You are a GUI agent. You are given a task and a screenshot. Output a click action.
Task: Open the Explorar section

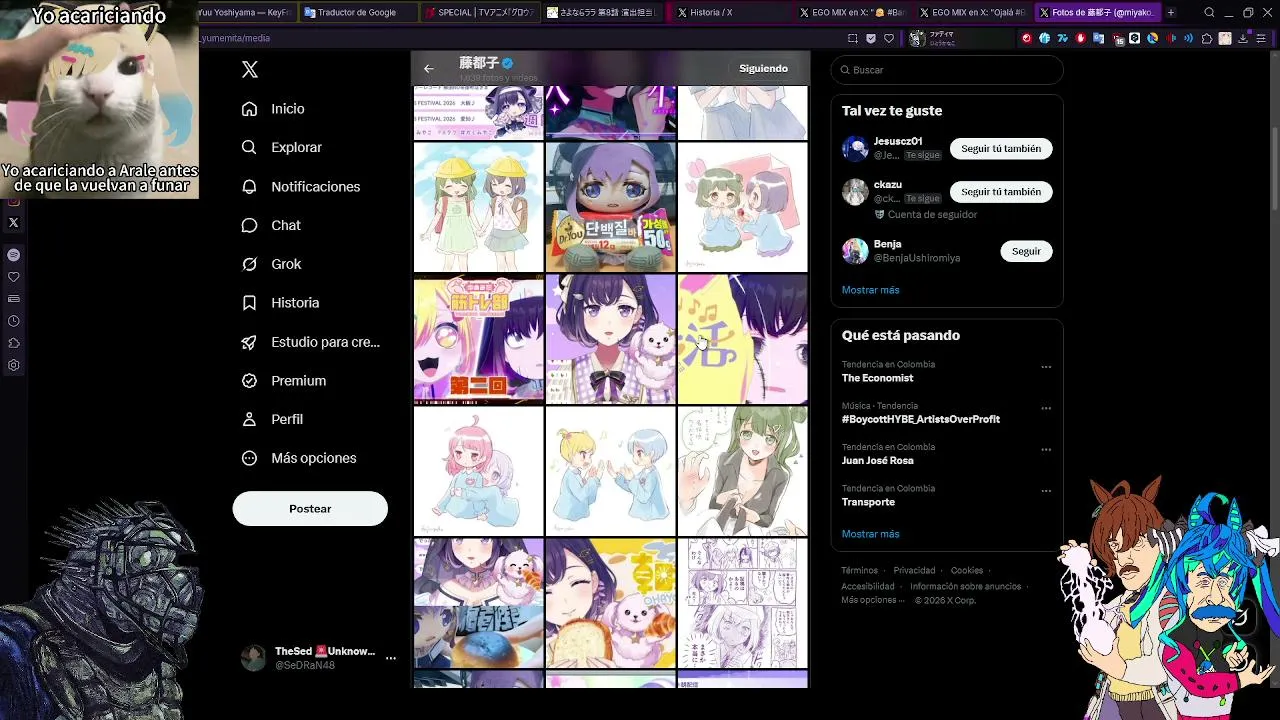tap(282, 147)
